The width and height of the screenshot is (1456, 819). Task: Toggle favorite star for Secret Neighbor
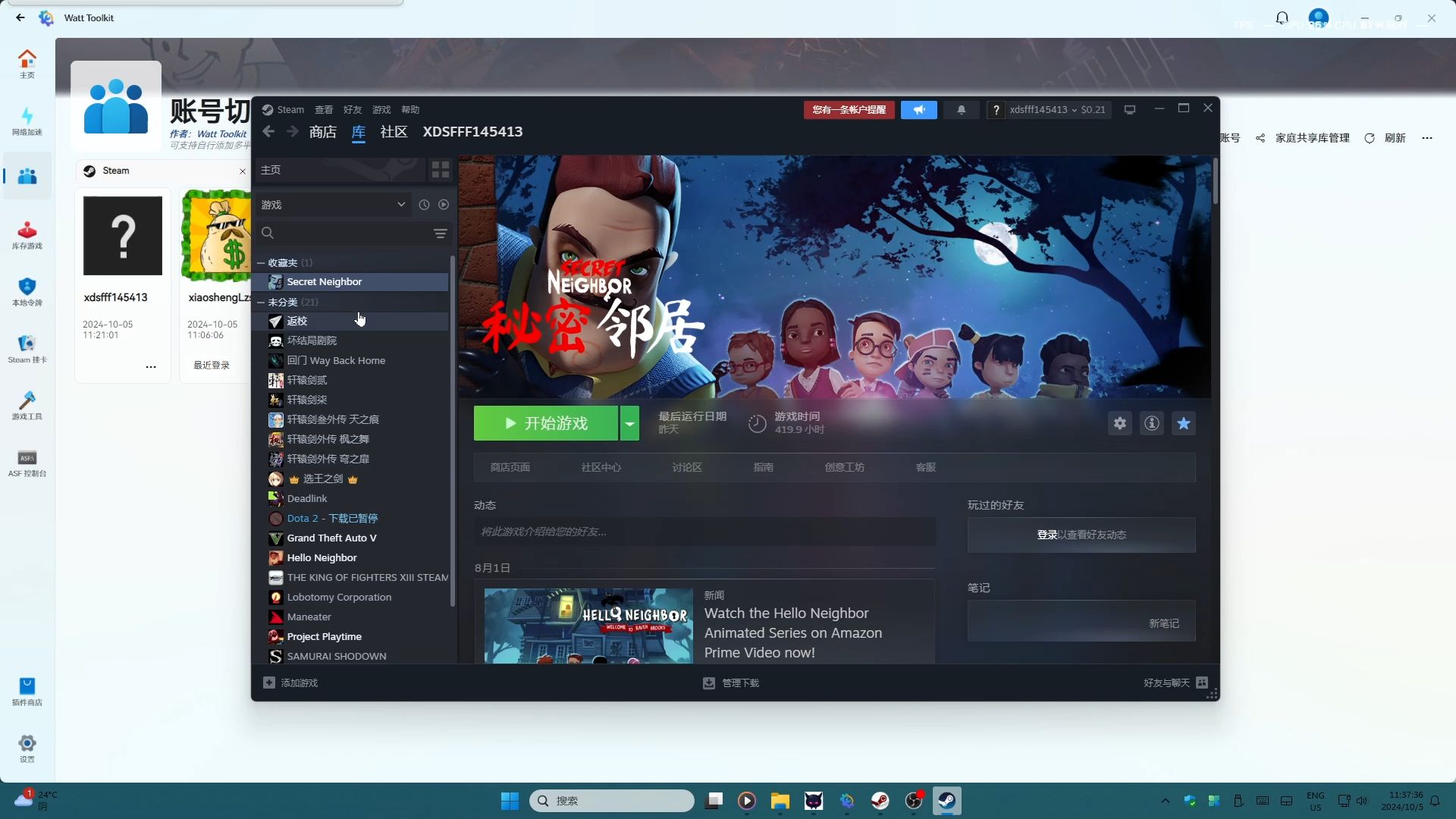coord(1184,423)
